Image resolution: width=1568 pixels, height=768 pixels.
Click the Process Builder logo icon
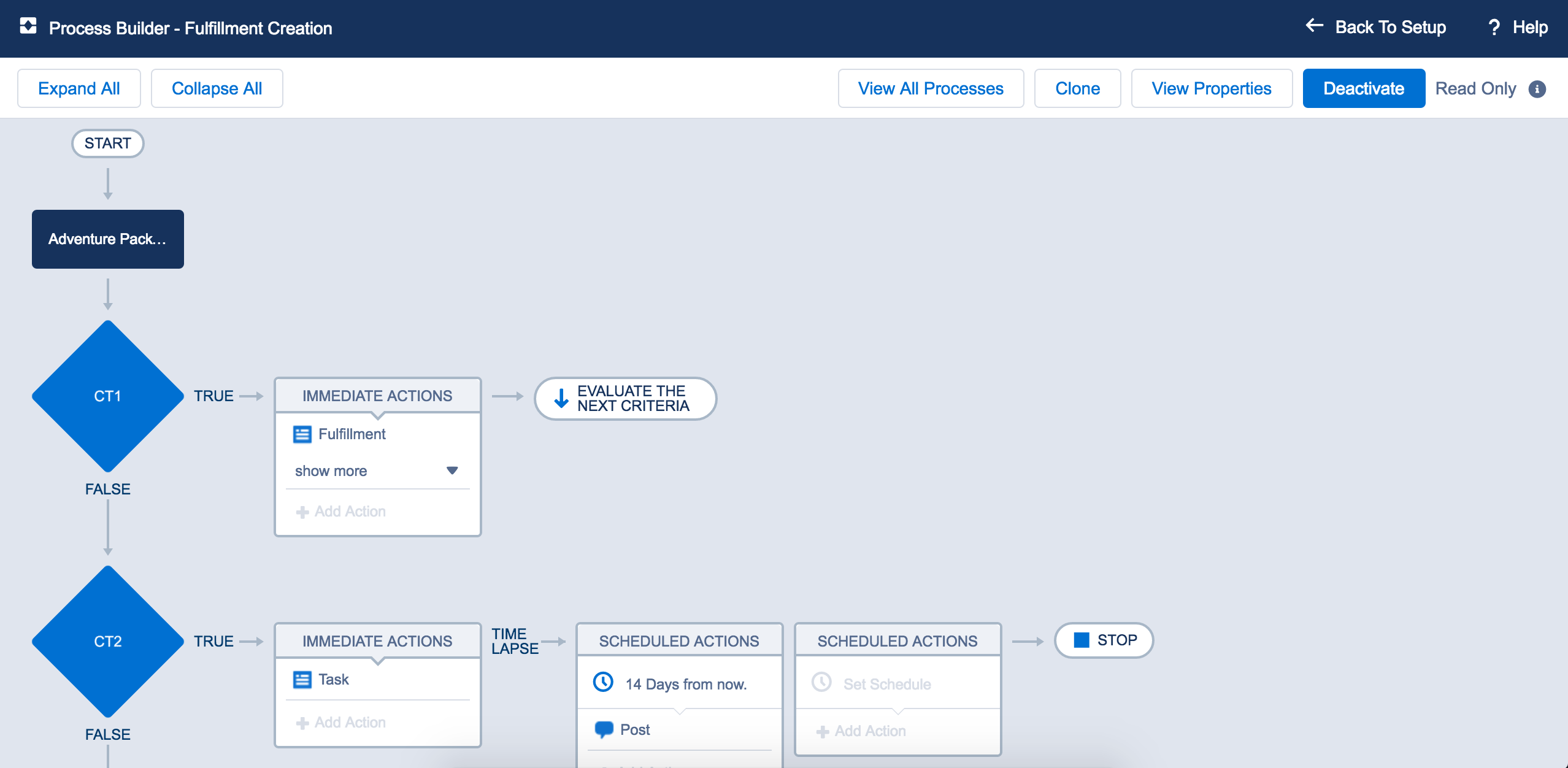click(x=28, y=26)
